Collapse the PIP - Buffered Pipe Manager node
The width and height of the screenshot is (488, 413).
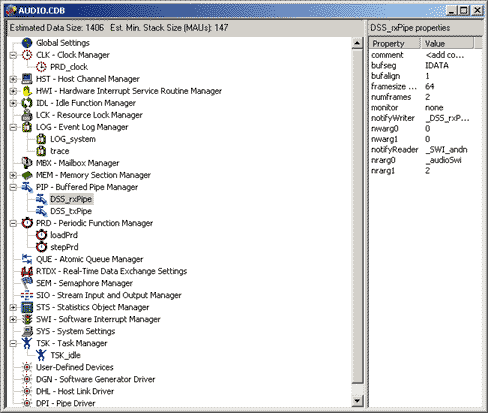[x=13, y=187]
